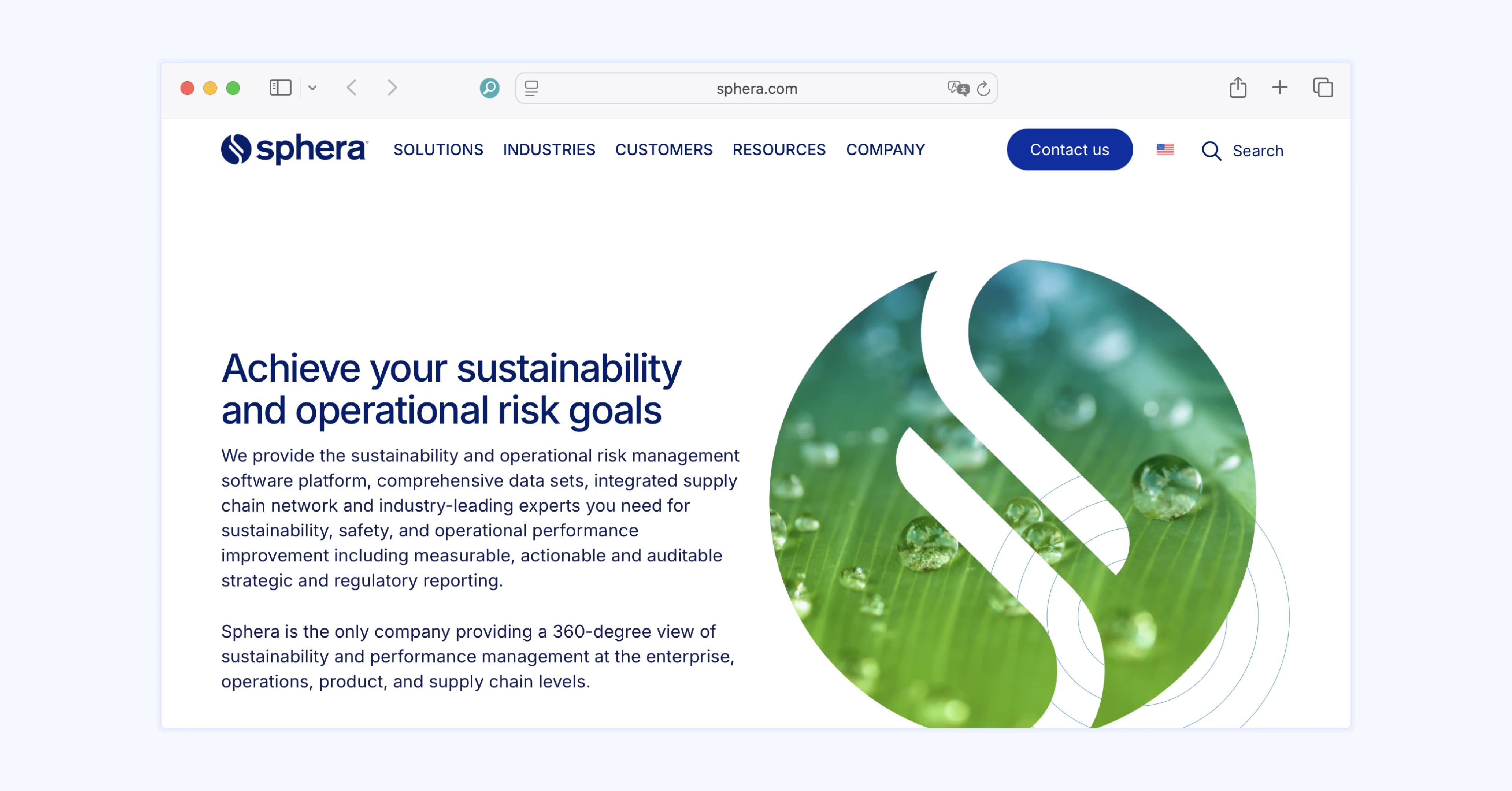This screenshot has width=1512, height=791.
Task: Toggle the browser sidebar icon
Action: 280,88
